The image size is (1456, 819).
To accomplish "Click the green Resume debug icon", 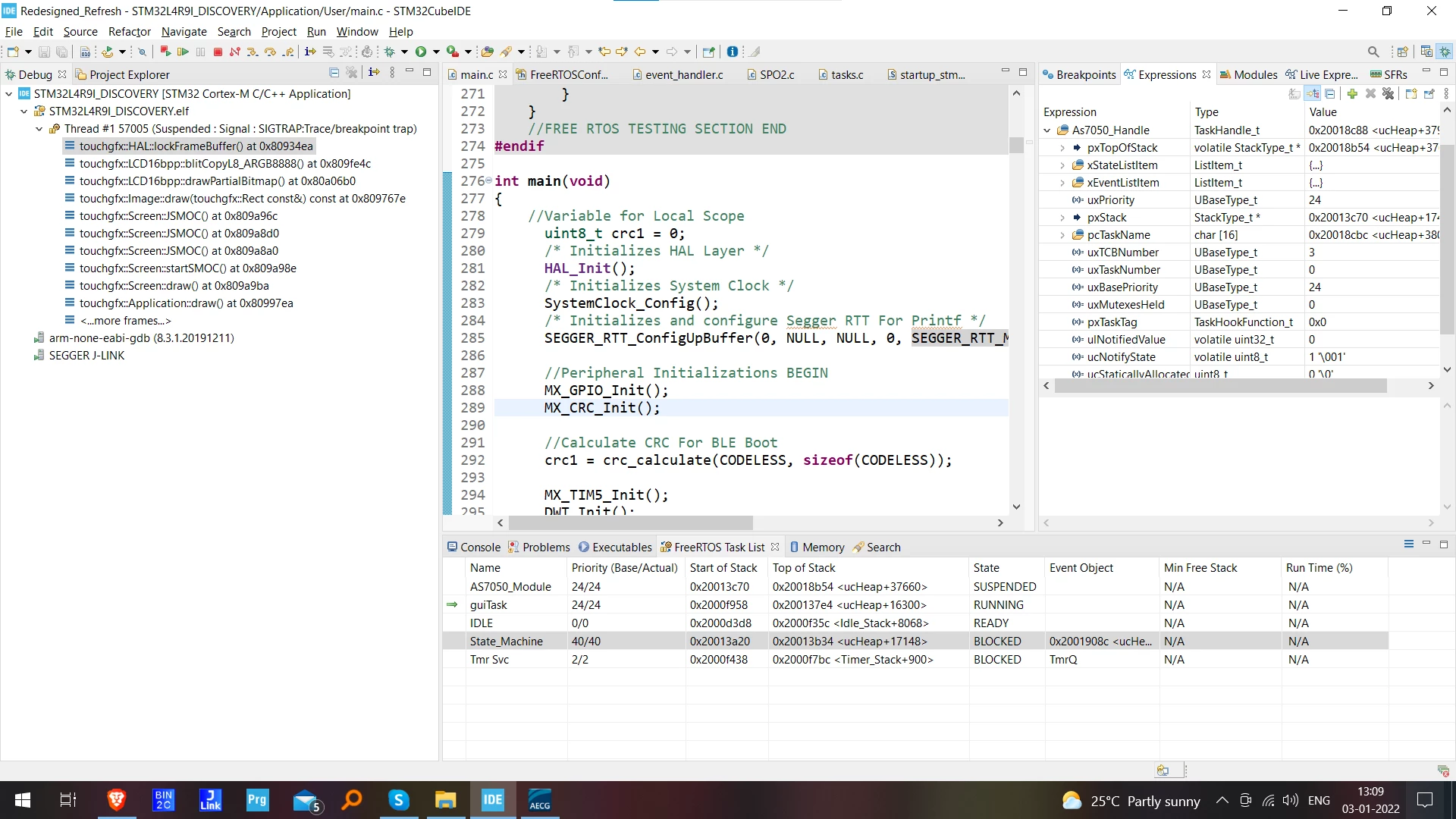I will [x=183, y=52].
